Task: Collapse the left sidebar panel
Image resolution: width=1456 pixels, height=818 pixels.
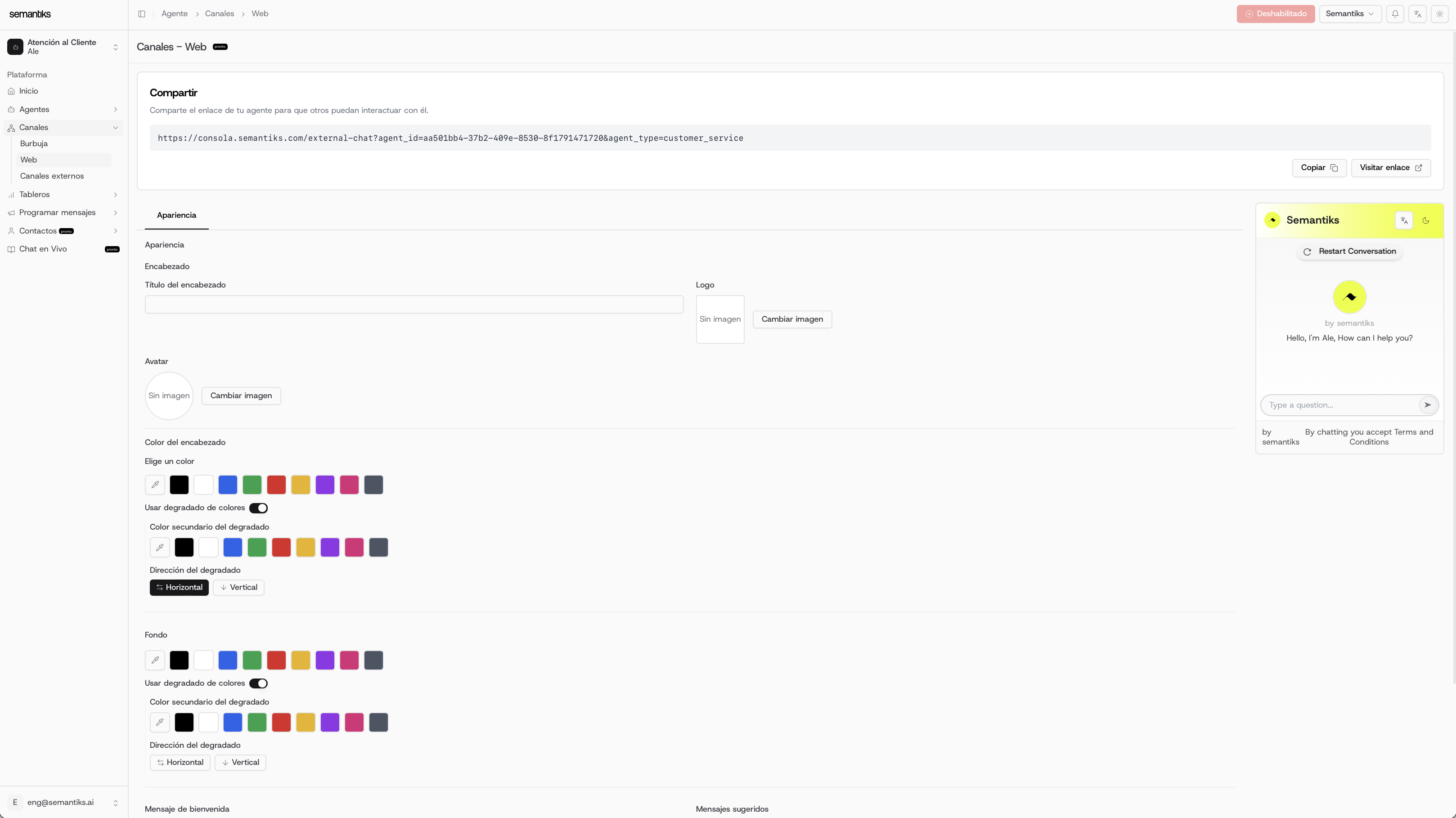Action: point(141,13)
